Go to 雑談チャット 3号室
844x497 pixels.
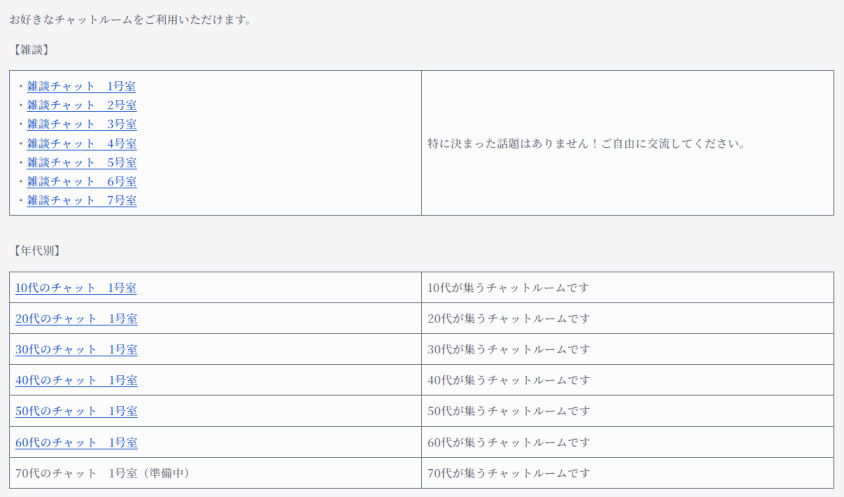point(81,124)
